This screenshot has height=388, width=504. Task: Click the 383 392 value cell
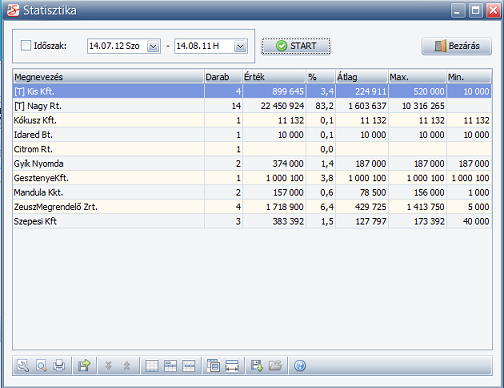[x=274, y=221]
